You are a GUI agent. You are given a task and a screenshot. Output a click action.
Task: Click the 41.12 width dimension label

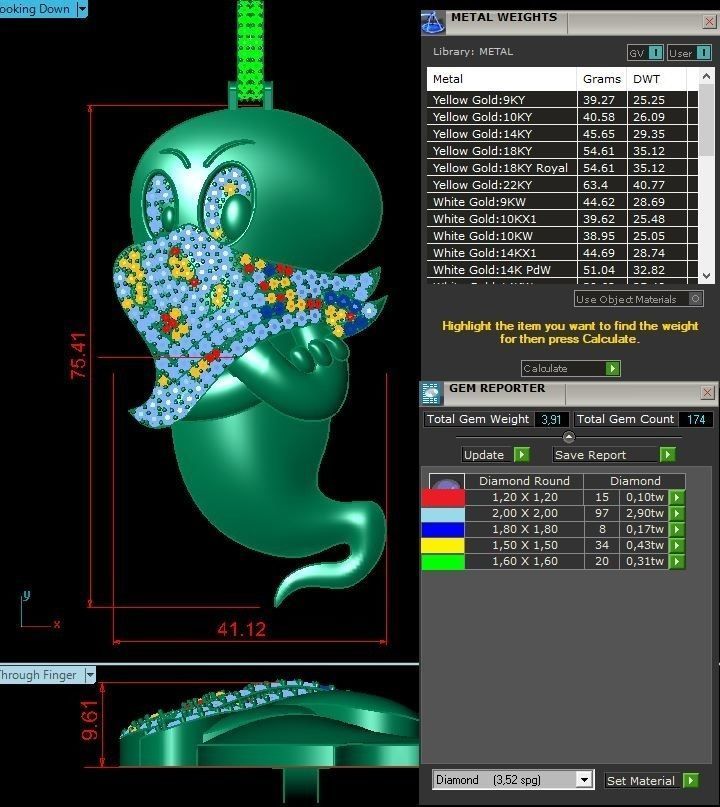point(241,629)
